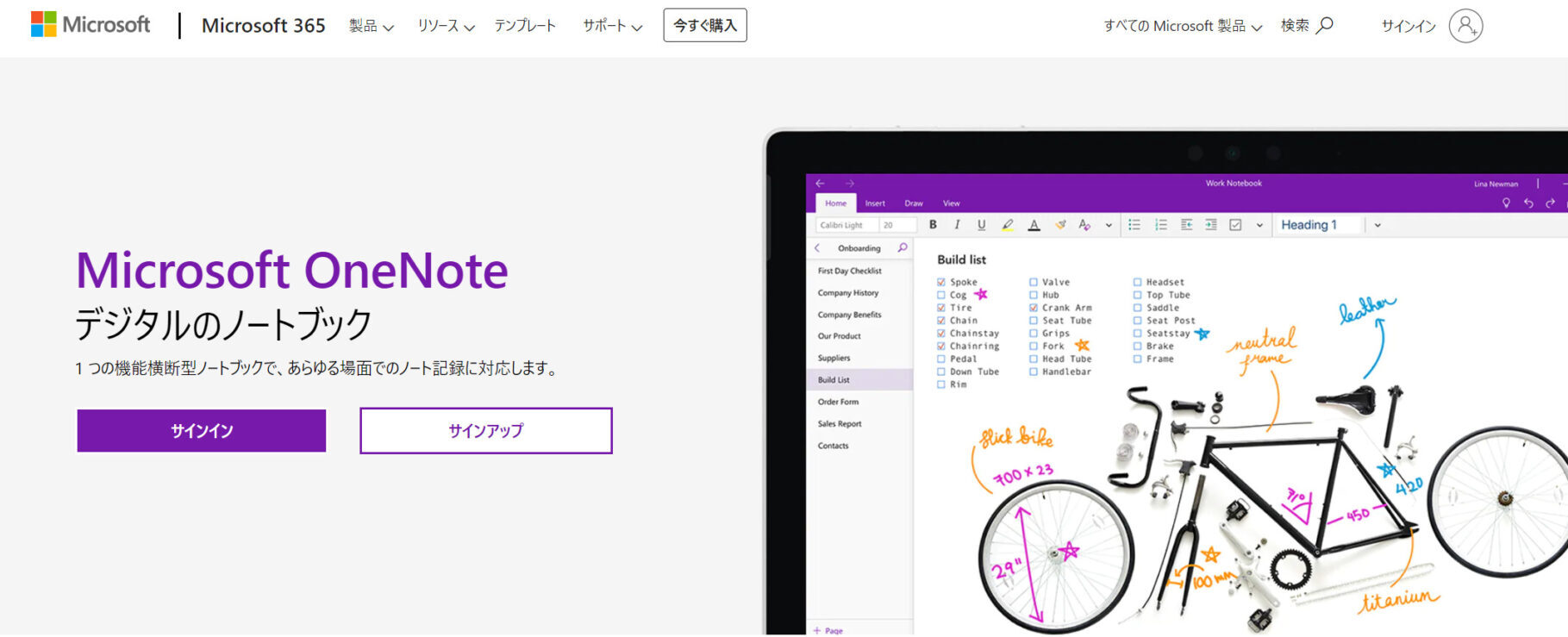Viewport: 1568px width, 637px height.
Task: Uncheck the Tire checkbox
Action: pyautogui.click(x=941, y=308)
